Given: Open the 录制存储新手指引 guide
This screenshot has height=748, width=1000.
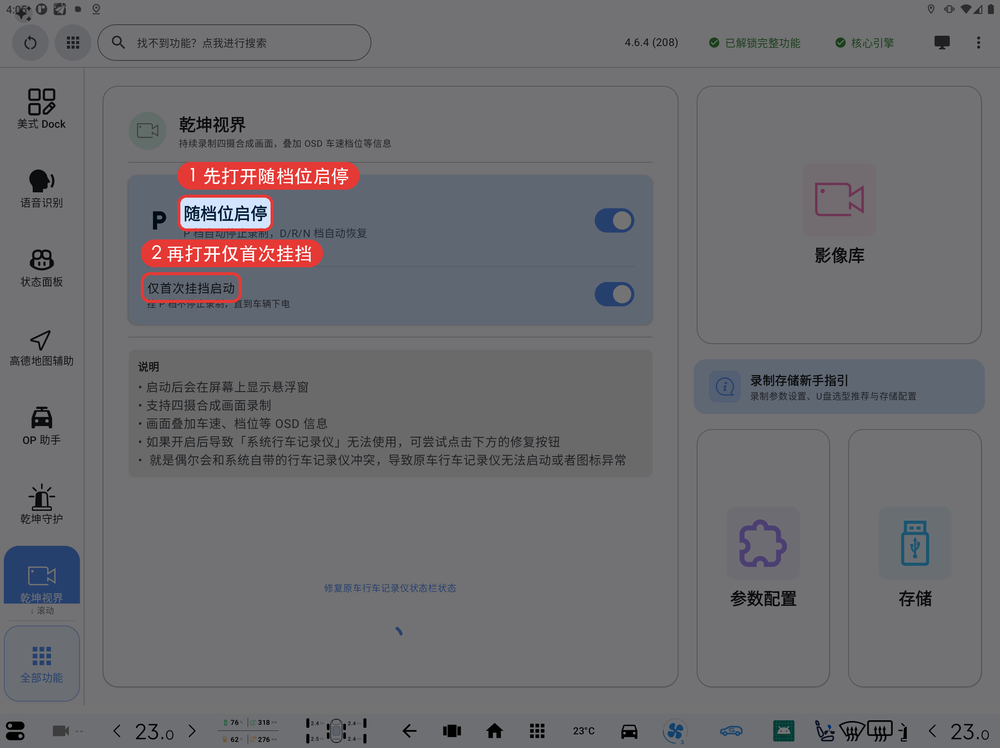Looking at the screenshot, I should (x=839, y=386).
